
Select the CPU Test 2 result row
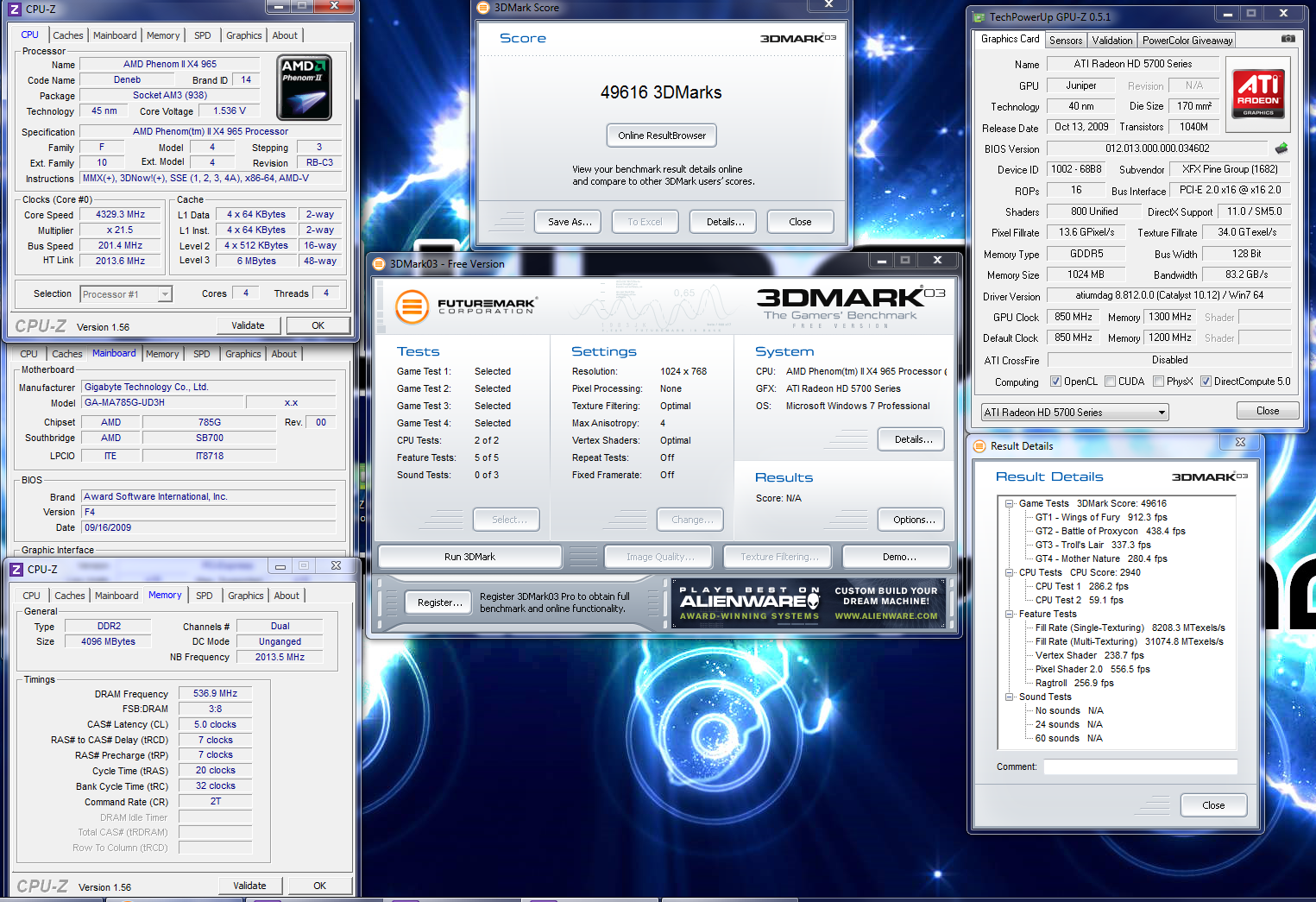pos(1080,600)
